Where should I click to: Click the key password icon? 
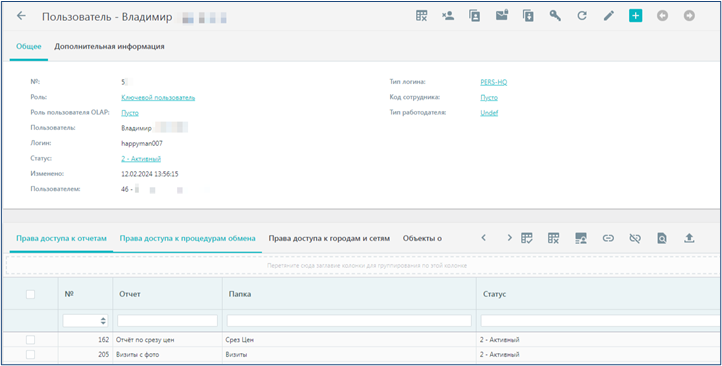pyautogui.click(x=555, y=16)
